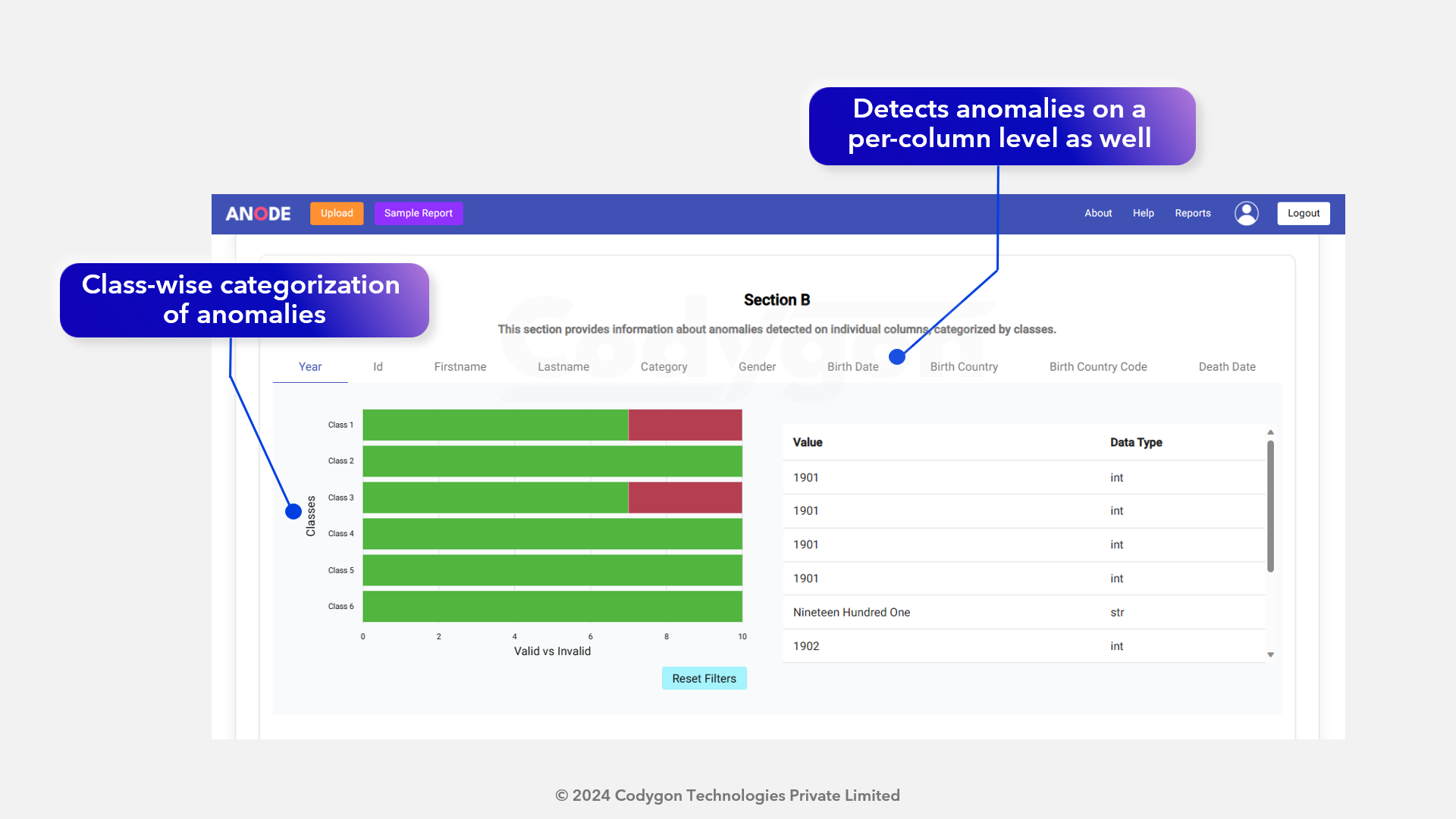Click the Upload button

point(337,213)
